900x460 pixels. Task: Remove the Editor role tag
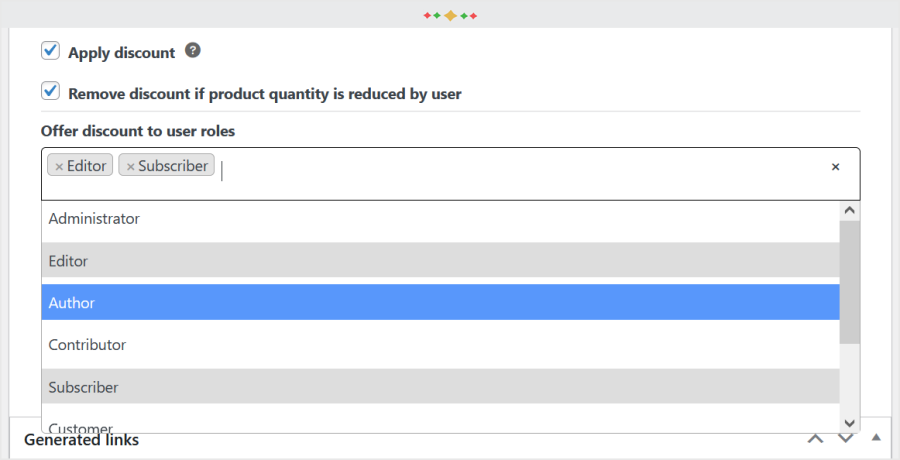59,167
